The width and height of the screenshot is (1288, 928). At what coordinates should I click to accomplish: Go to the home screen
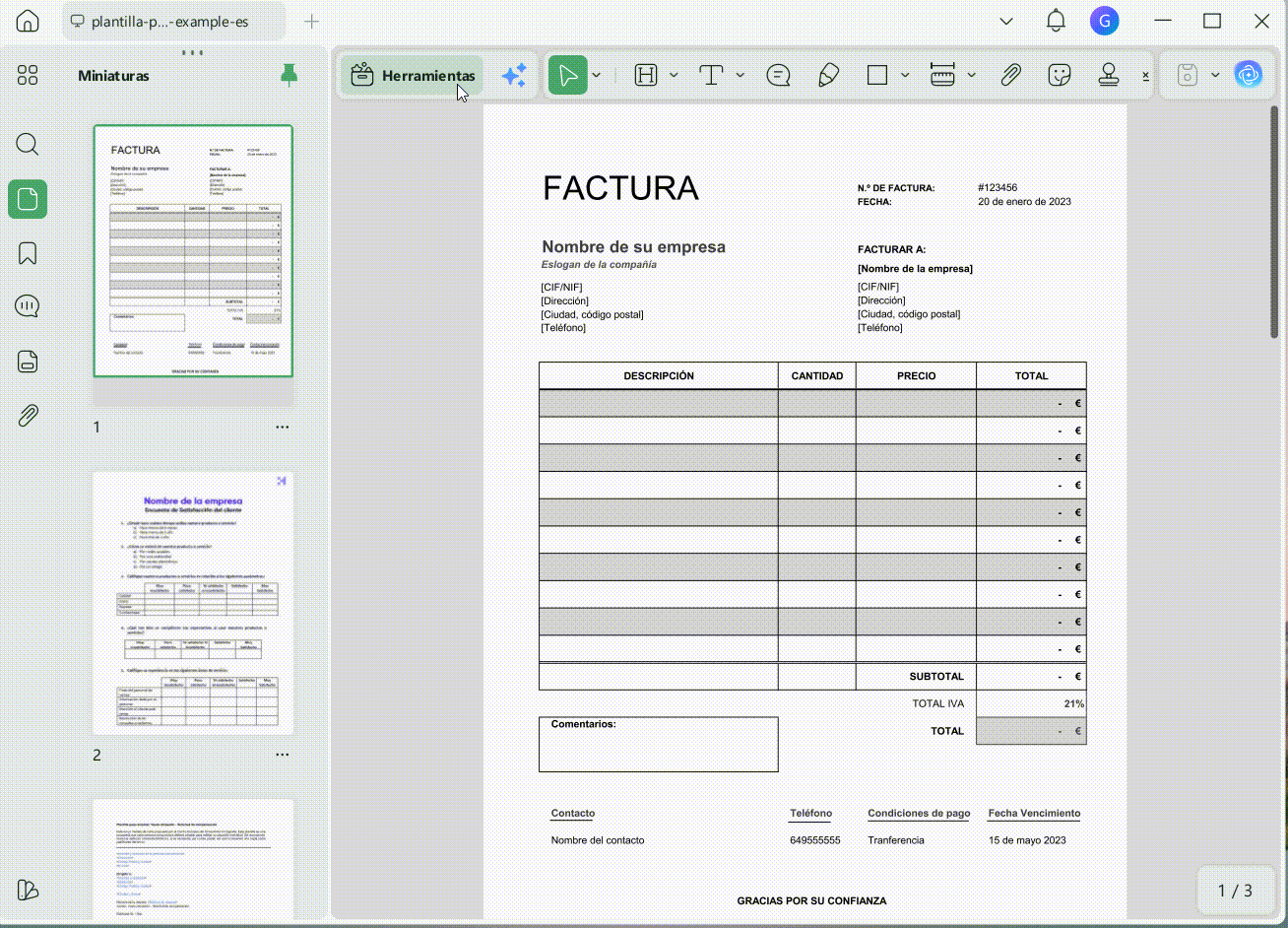[x=28, y=21]
